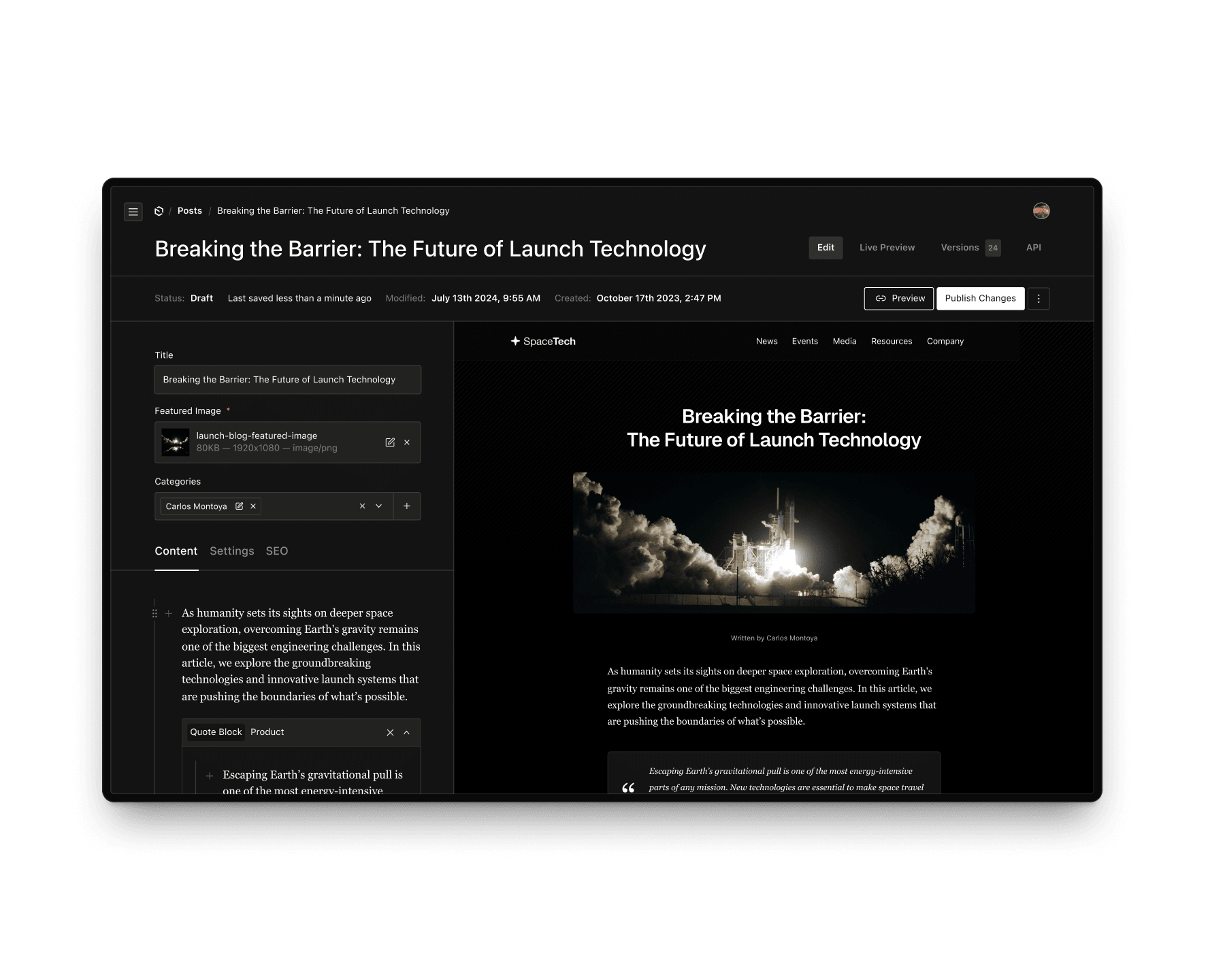Collapse the Quote Block with the chevron
The height and width of the screenshot is (980, 1225).
coord(407,732)
